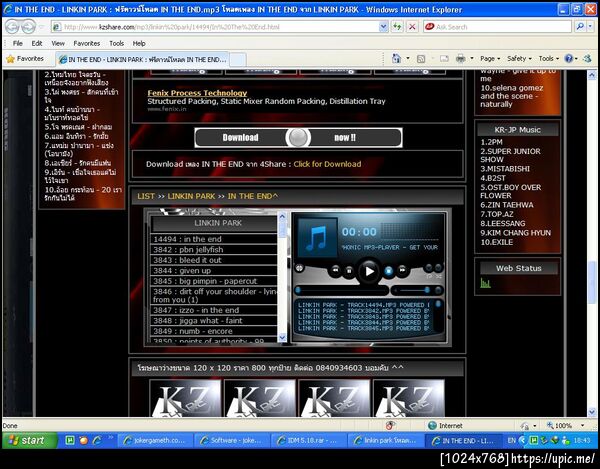This screenshot has width=600, height=469.
Task: Open the Tools command bar dropdown
Action: coord(549,59)
